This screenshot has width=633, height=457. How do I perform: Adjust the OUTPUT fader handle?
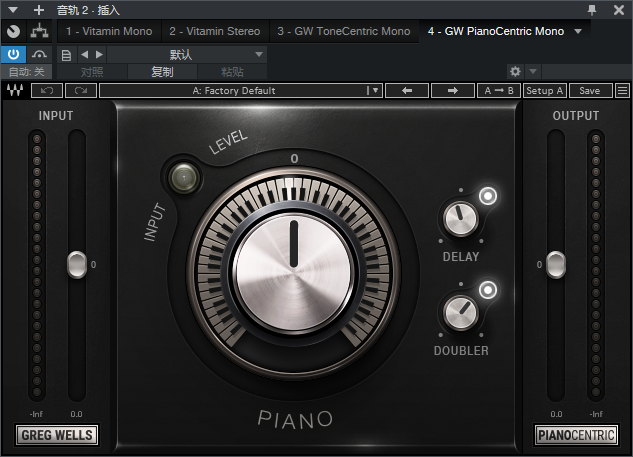[x=556, y=265]
